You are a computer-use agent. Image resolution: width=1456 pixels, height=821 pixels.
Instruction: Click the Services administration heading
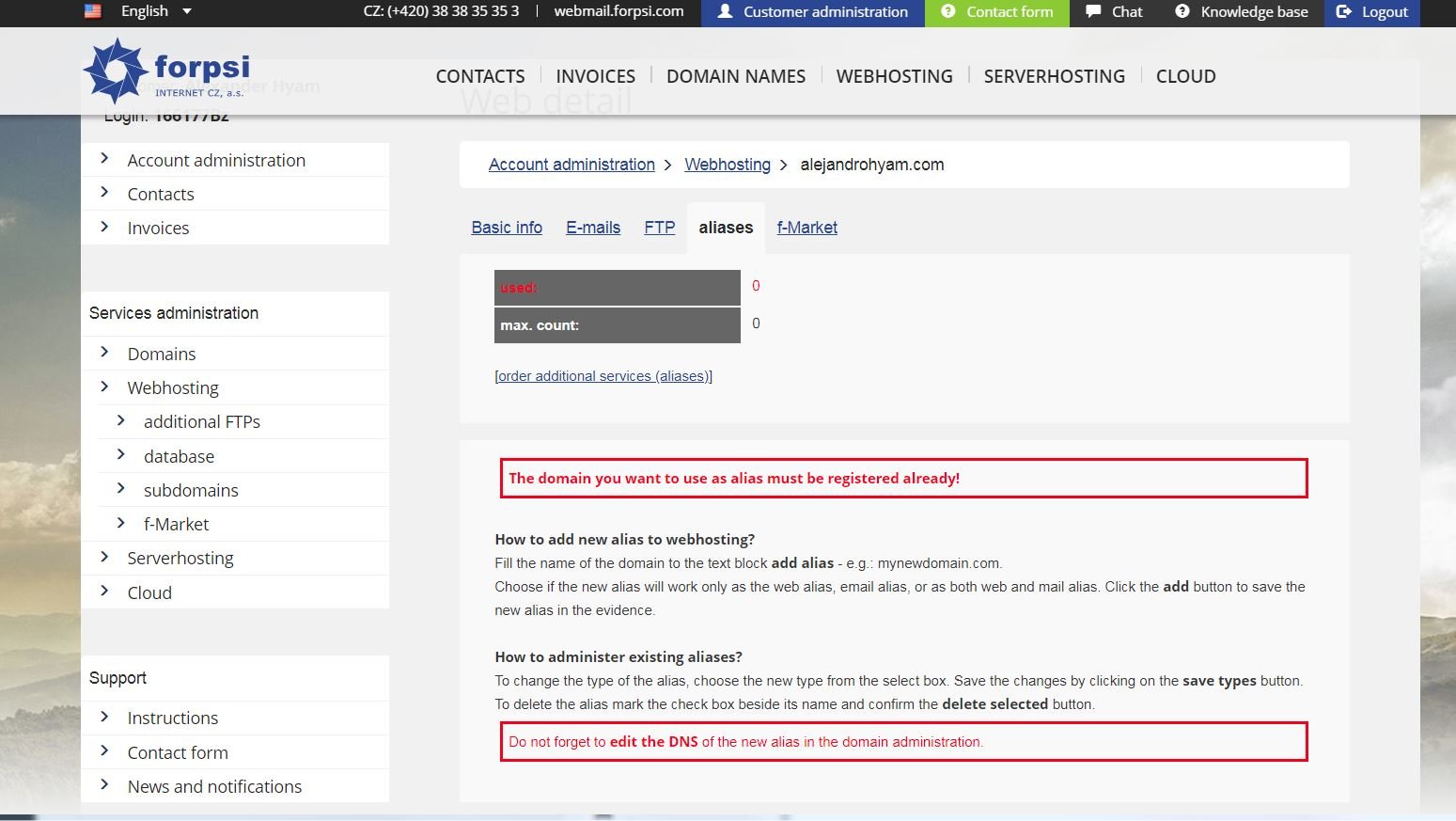174,313
